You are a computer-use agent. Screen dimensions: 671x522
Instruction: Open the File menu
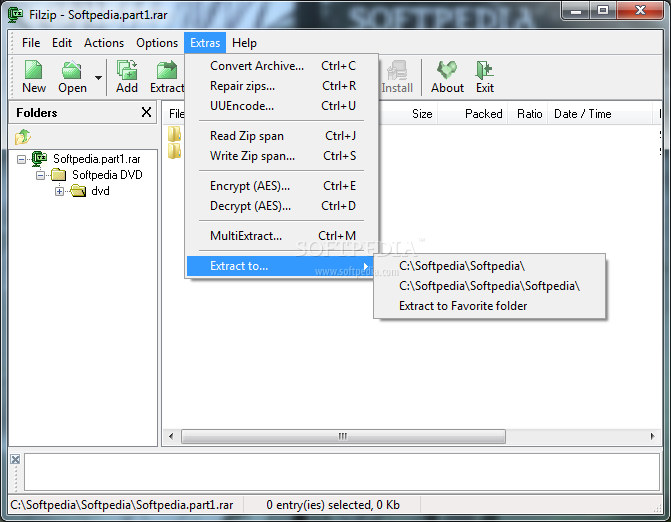31,43
